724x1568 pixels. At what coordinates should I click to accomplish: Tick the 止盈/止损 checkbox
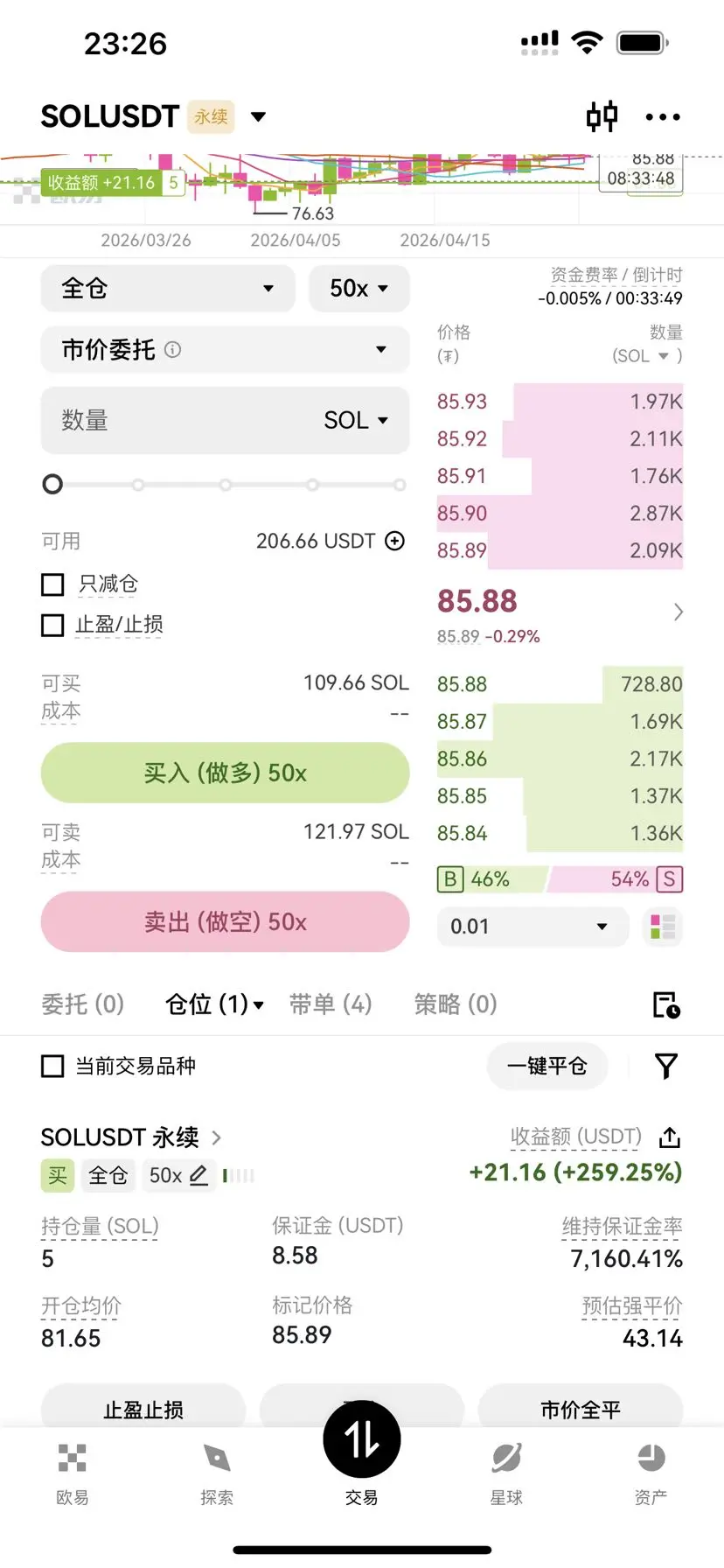[53, 625]
